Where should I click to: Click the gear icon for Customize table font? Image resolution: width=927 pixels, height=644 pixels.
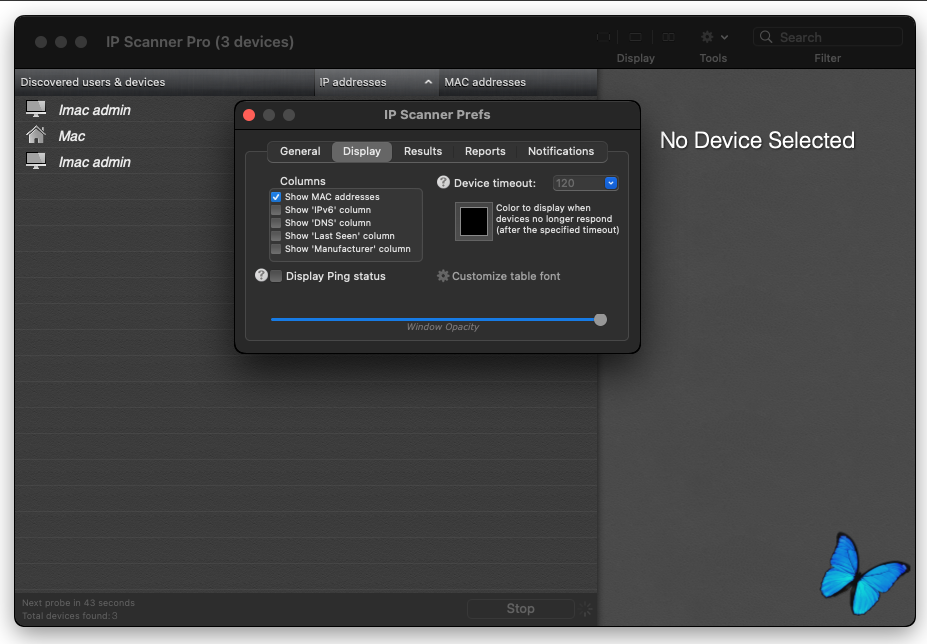[x=443, y=276]
